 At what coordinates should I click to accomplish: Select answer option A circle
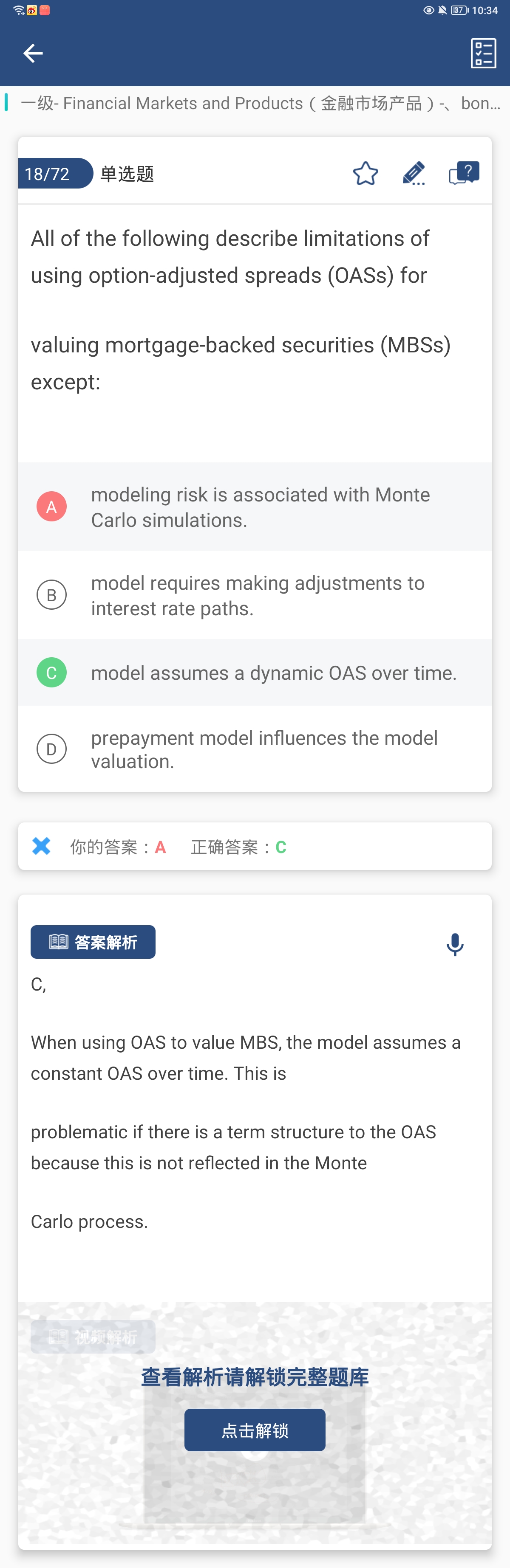point(52,507)
